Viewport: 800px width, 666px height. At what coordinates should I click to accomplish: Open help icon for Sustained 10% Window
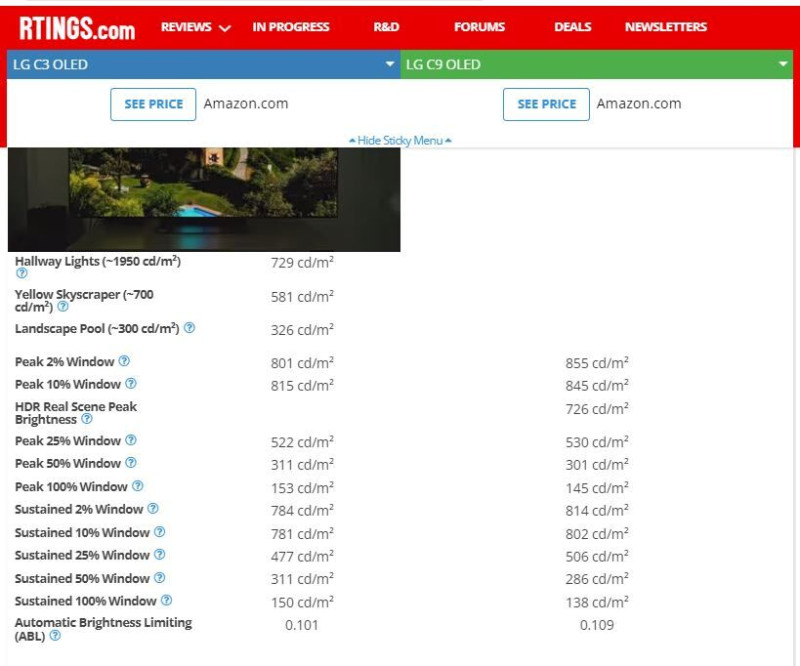click(160, 532)
